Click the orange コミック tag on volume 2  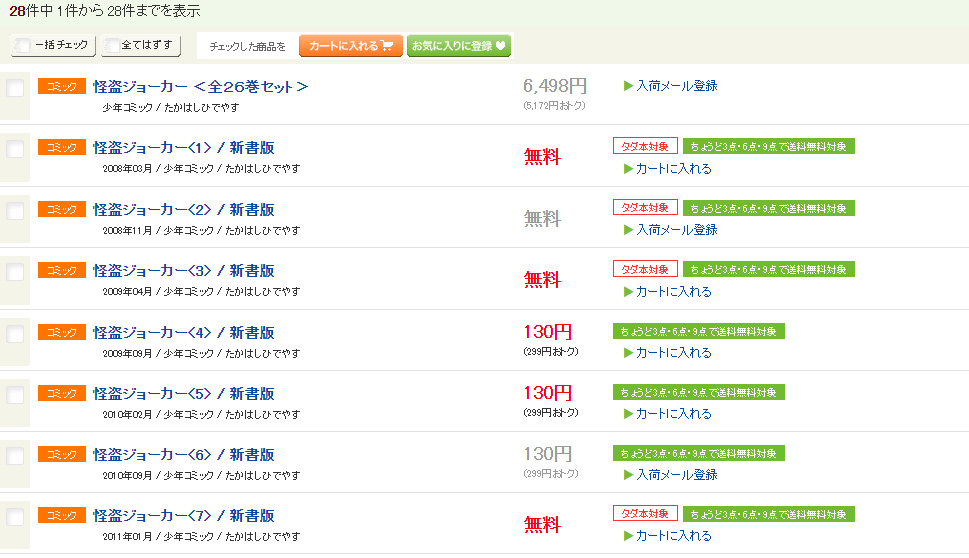(x=62, y=209)
